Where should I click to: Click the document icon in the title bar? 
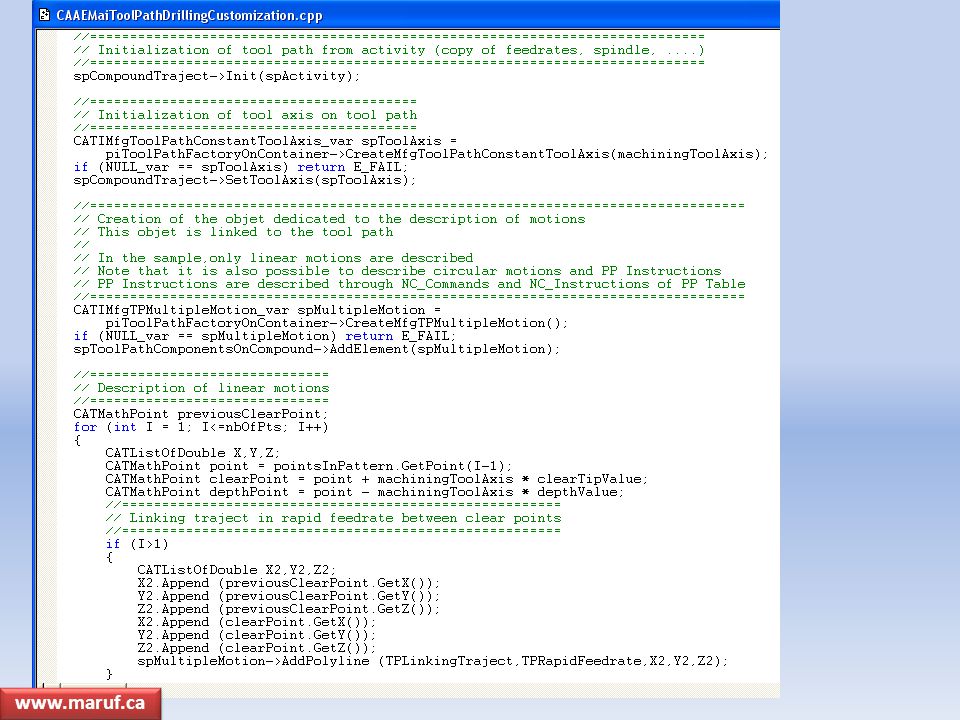tap(44, 15)
